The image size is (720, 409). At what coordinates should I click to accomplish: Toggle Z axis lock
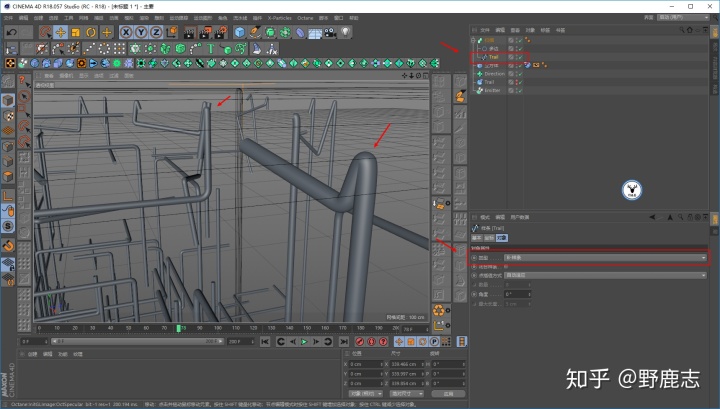click(156, 32)
